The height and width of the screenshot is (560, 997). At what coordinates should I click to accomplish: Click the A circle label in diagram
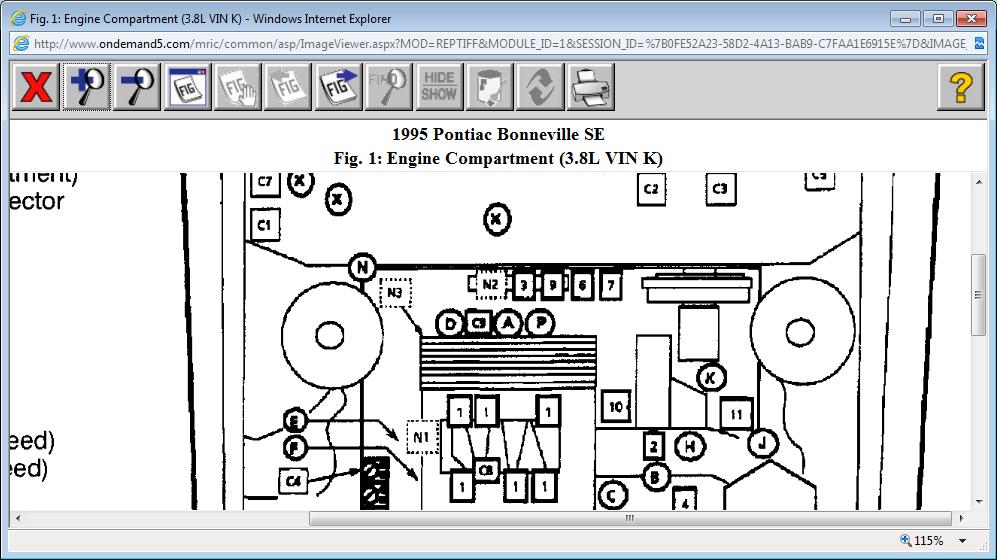pyautogui.click(x=508, y=323)
